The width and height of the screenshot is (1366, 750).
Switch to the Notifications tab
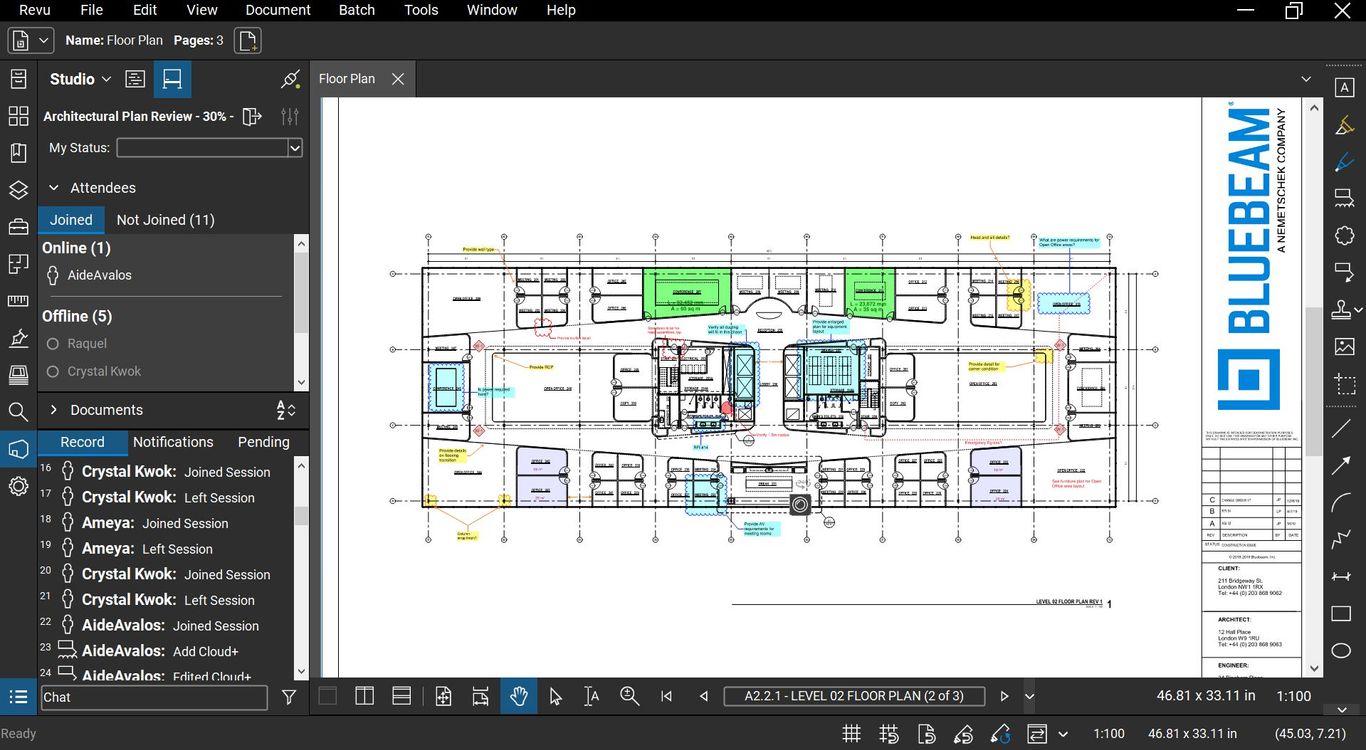173,441
